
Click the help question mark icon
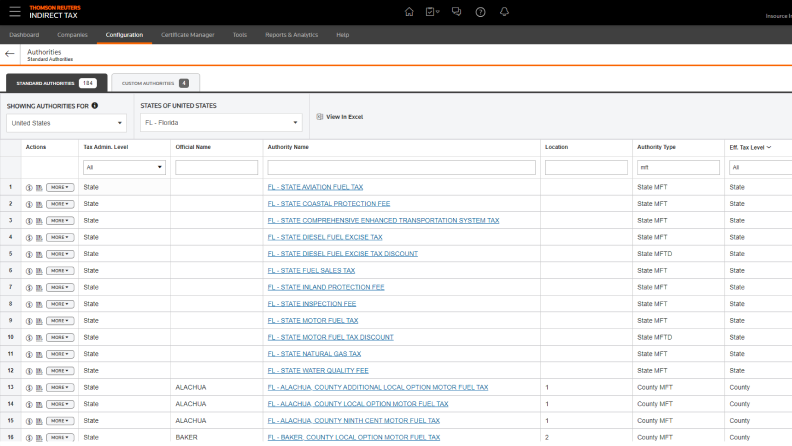pyautogui.click(x=480, y=12)
